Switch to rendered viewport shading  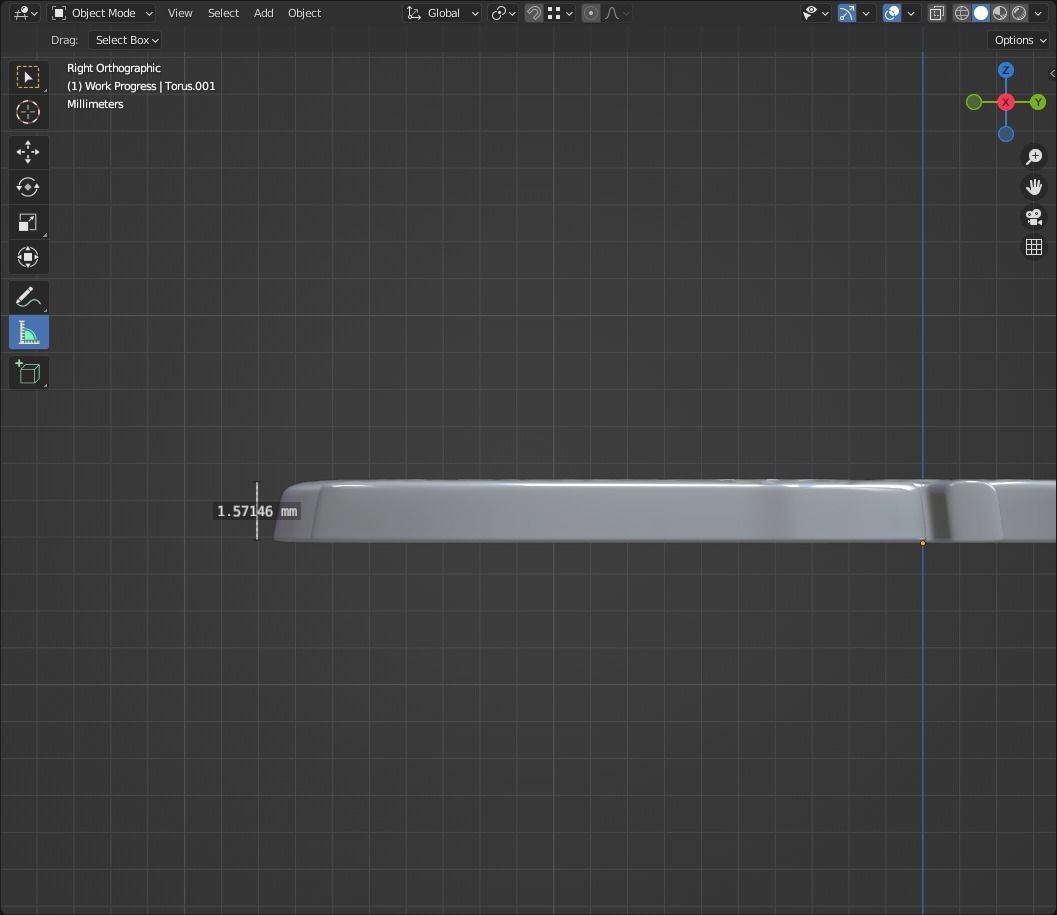[x=1019, y=13]
